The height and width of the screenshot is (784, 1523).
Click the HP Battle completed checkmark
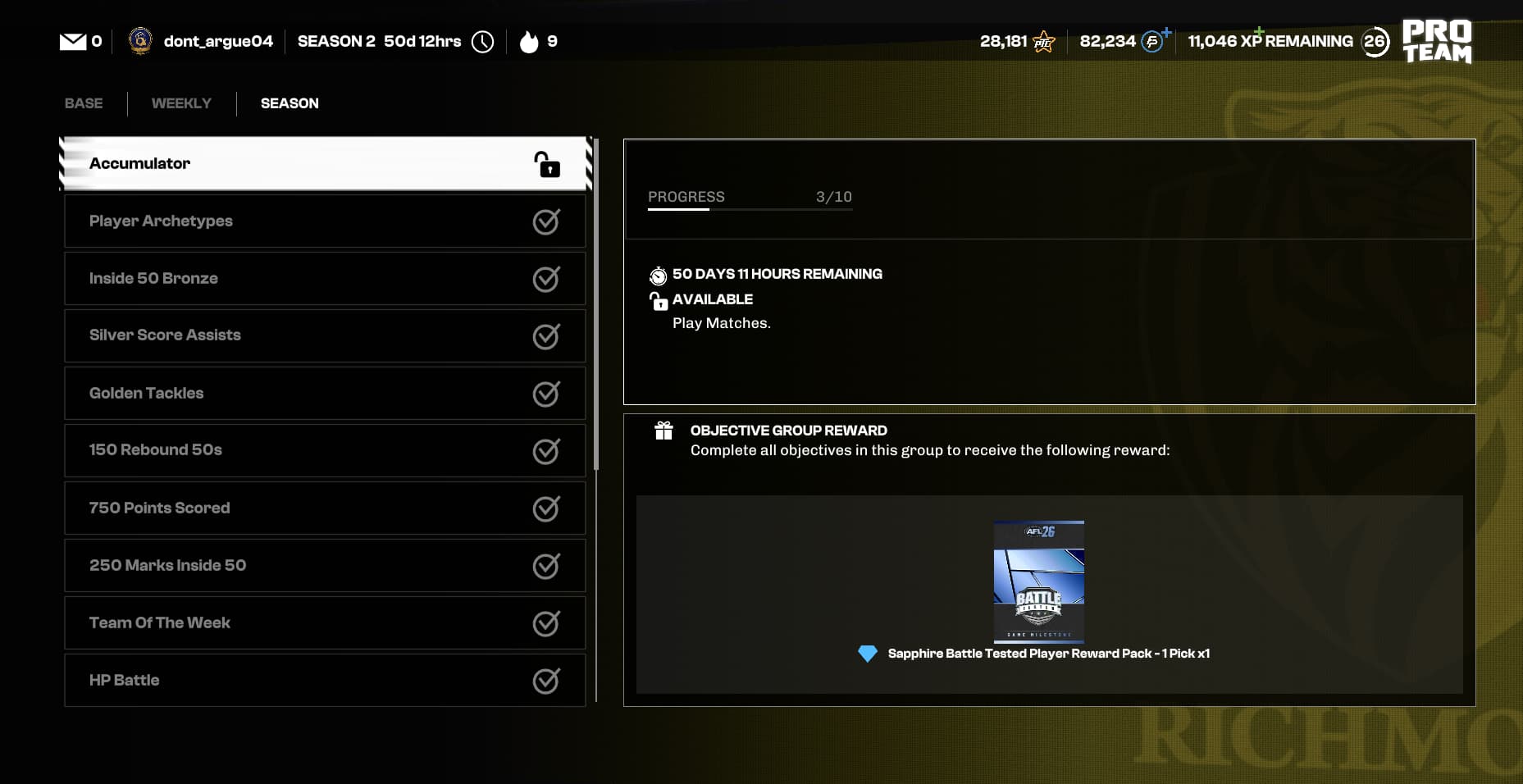pos(546,681)
